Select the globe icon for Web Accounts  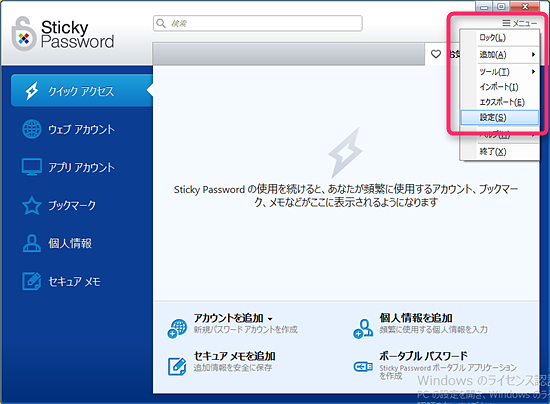(32, 129)
